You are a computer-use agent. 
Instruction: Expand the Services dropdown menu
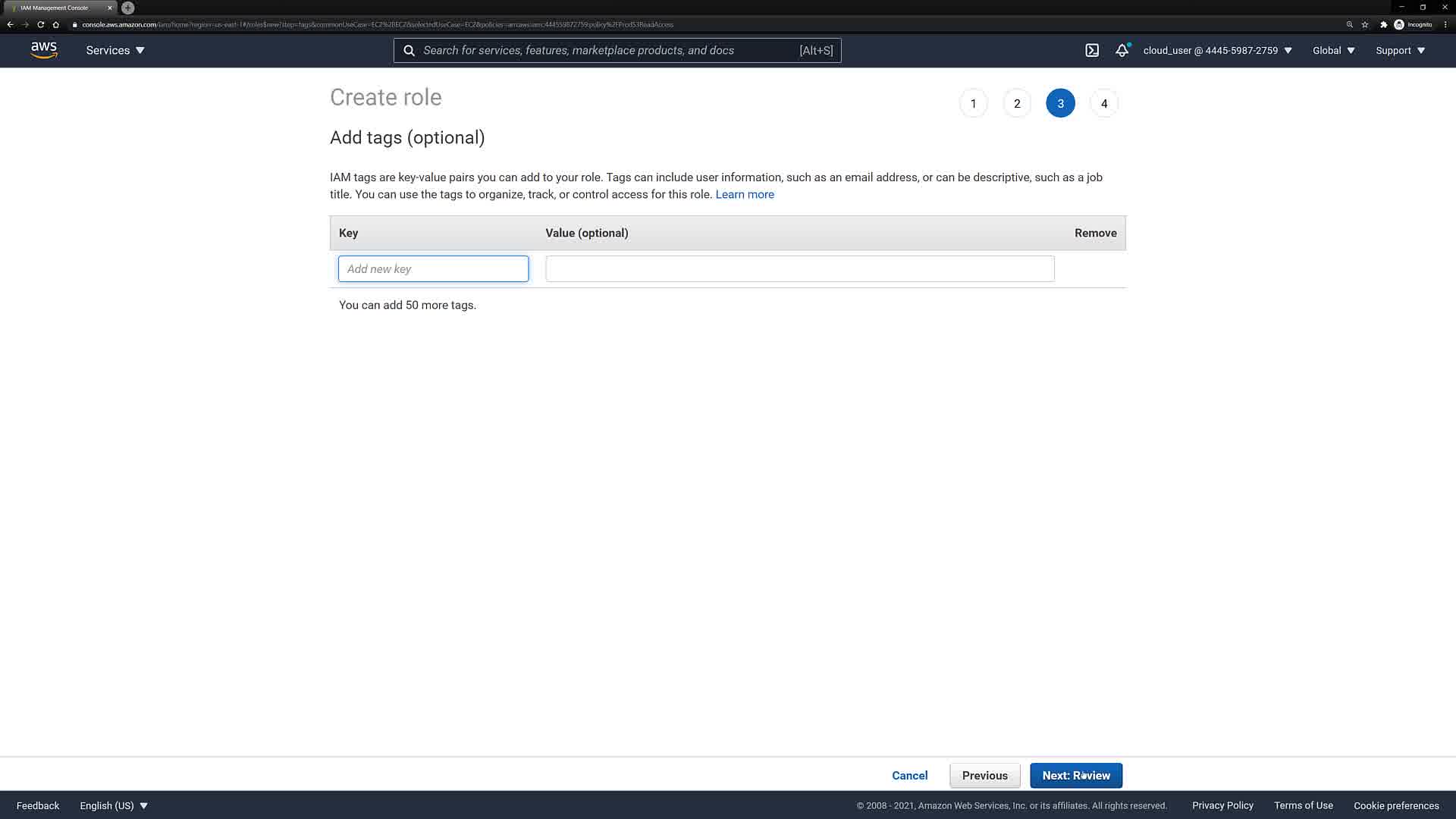coord(115,51)
